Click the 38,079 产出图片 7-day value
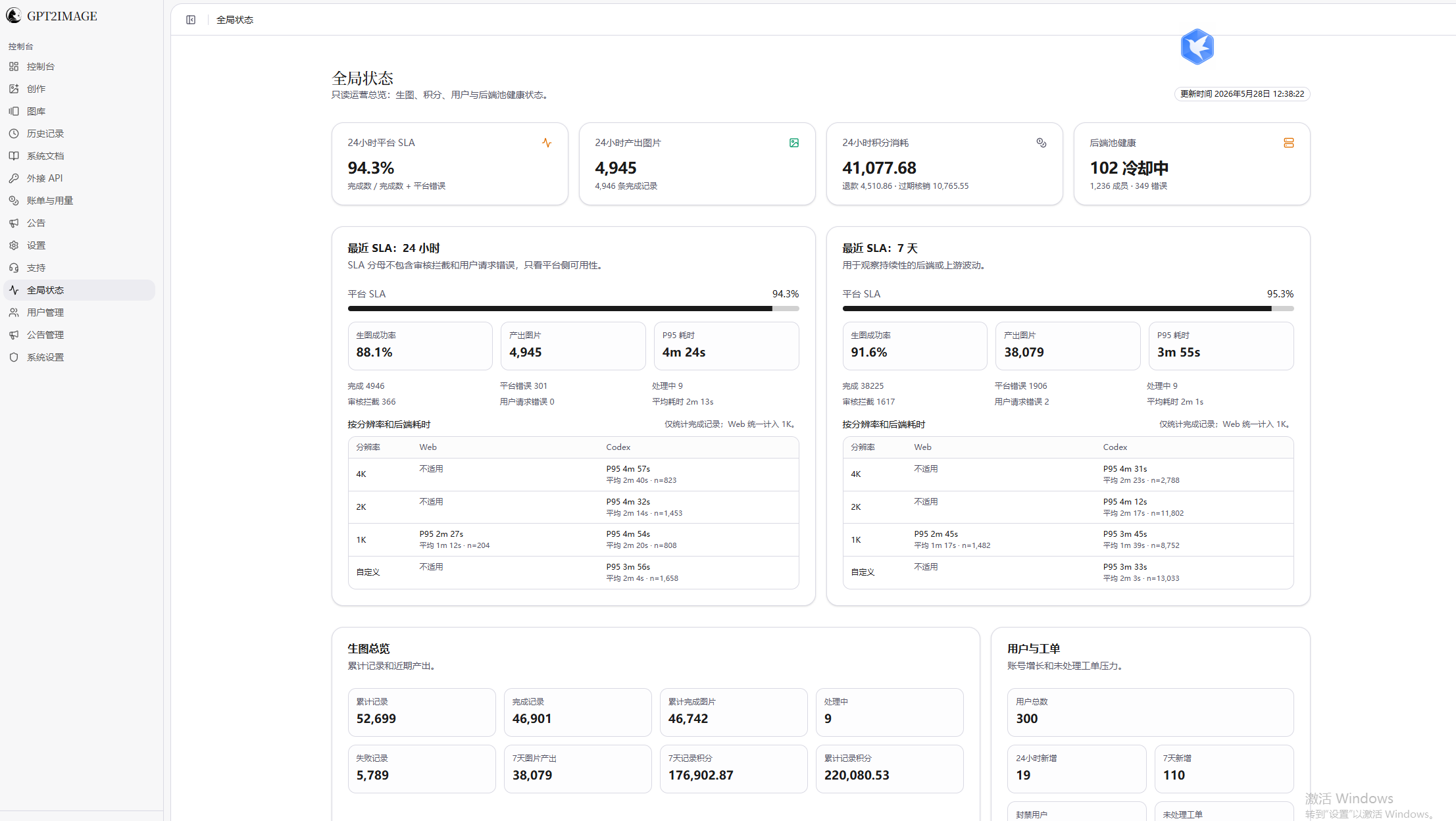Viewport: 1456px width, 821px height. click(1024, 353)
